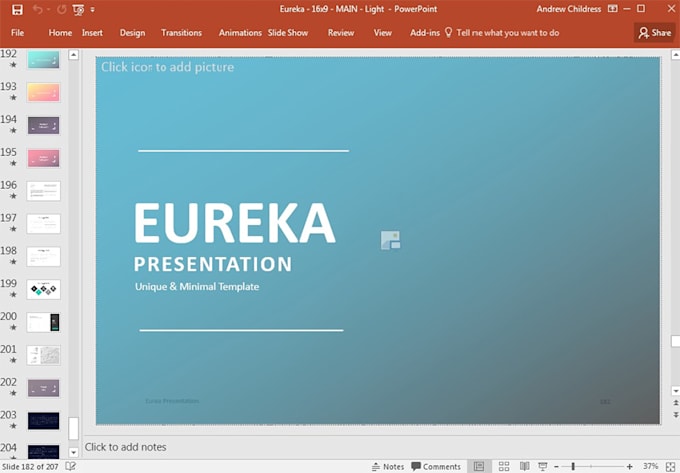This screenshot has width=680, height=473.
Task: Click the Redo icon in title bar
Action: click(62, 10)
